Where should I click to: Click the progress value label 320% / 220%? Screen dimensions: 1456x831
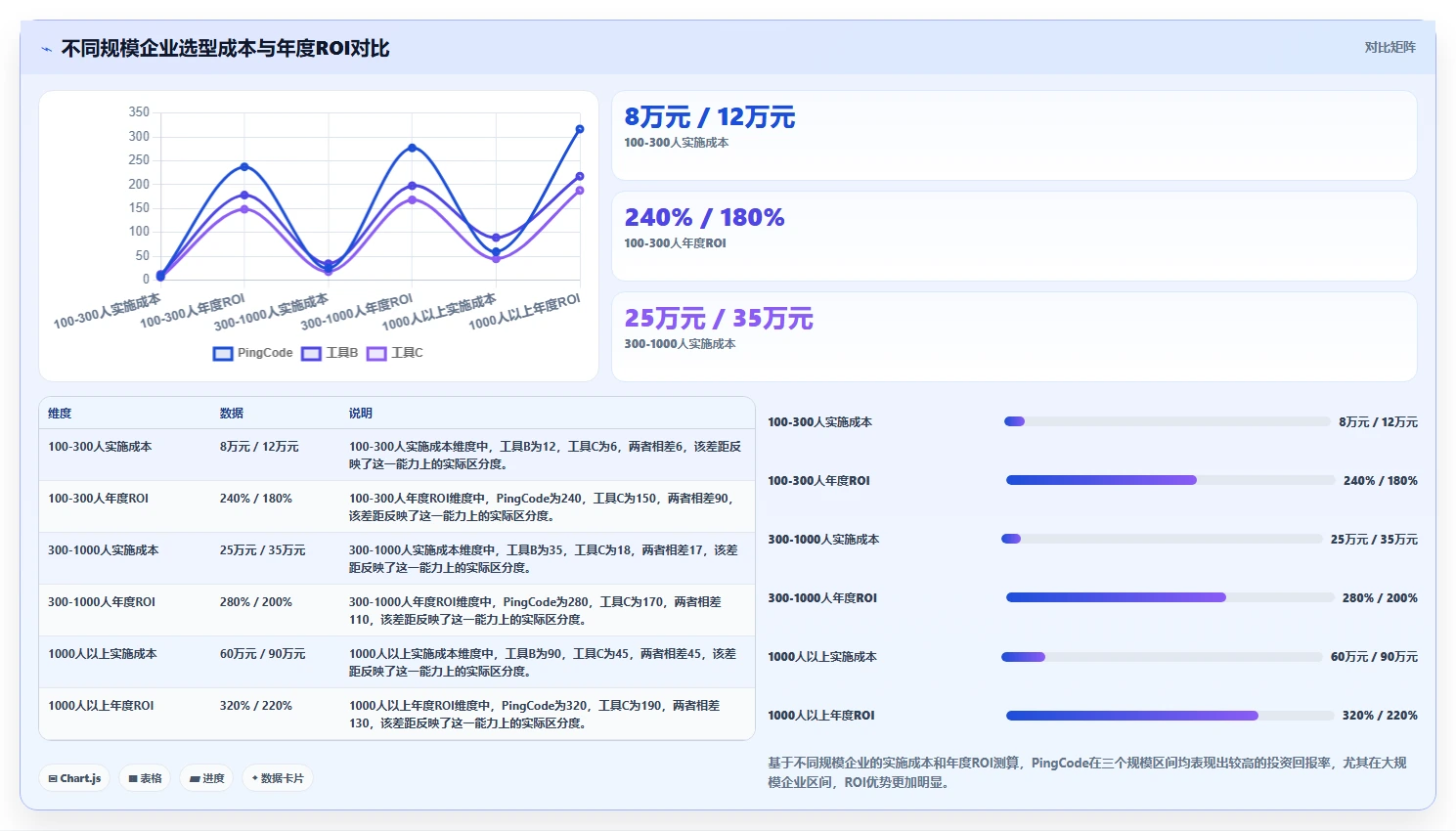pyautogui.click(x=1380, y=715)
